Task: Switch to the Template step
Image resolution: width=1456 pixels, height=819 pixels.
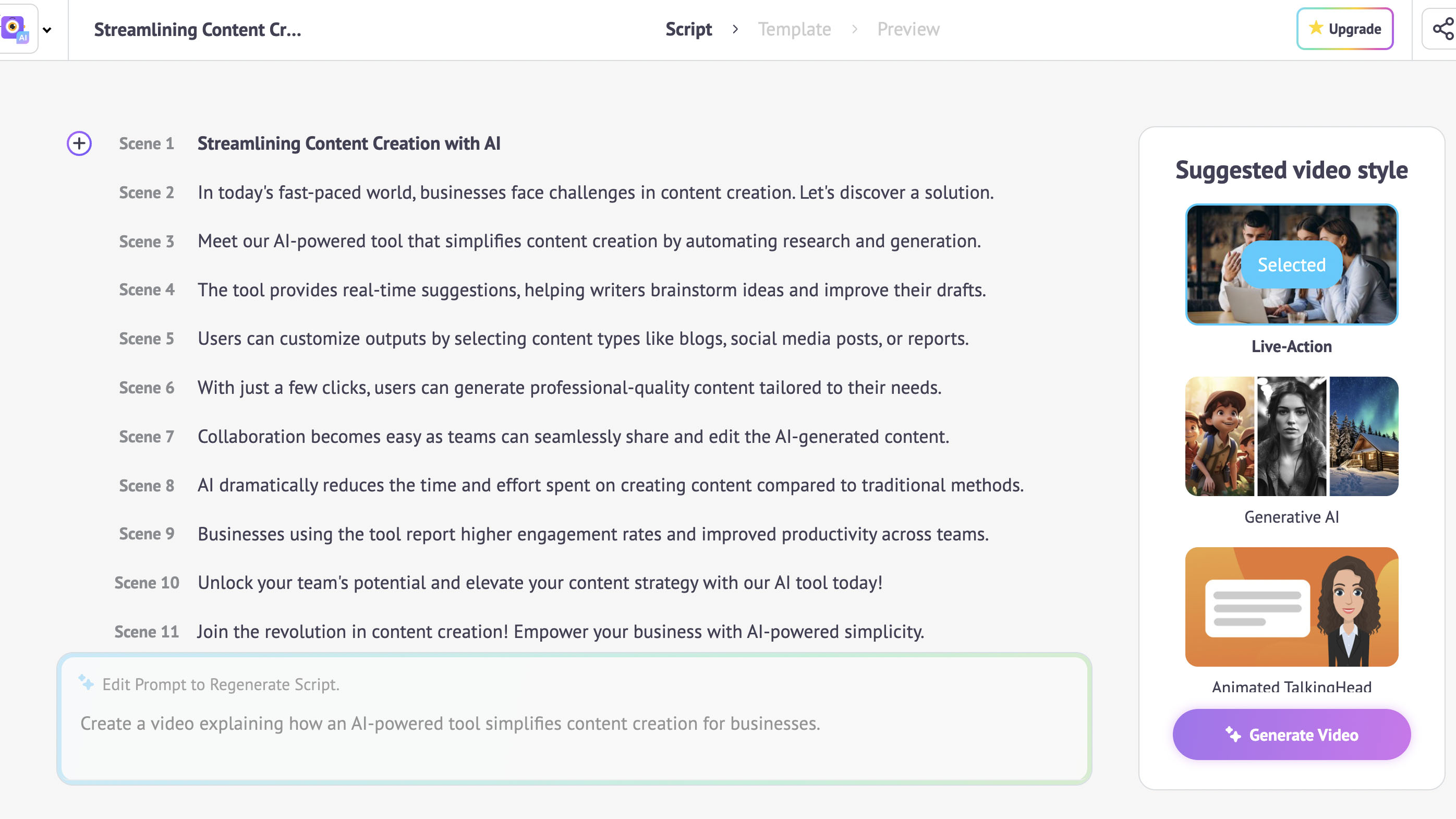Action: (x=794, y=29)
